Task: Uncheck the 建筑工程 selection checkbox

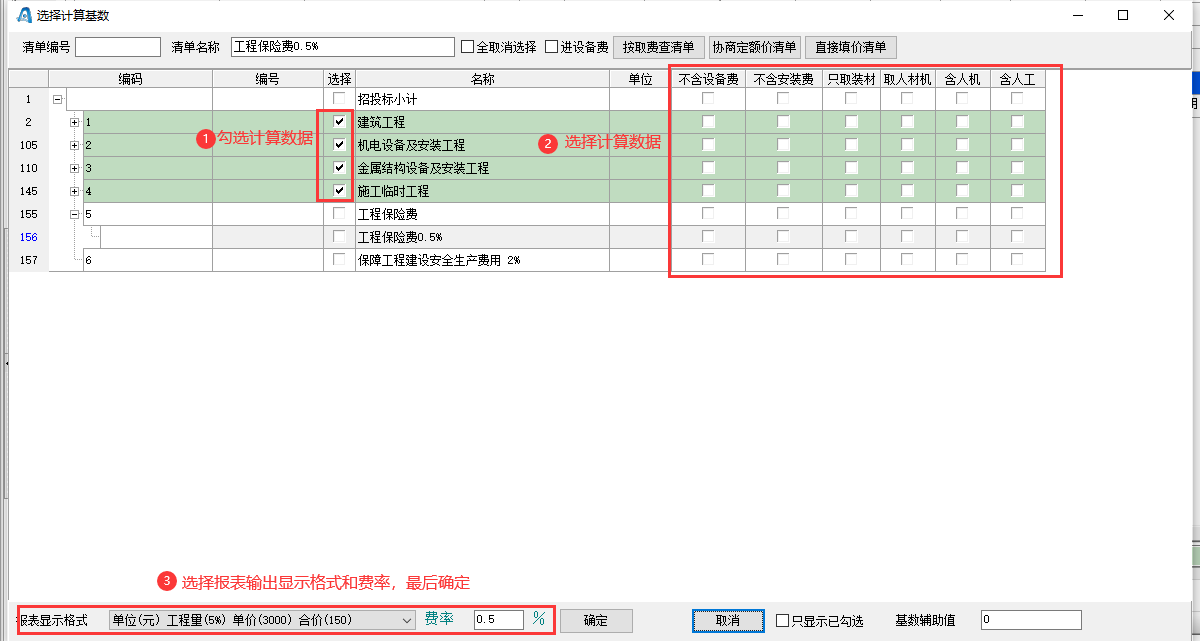Action: tap(340, 122)
